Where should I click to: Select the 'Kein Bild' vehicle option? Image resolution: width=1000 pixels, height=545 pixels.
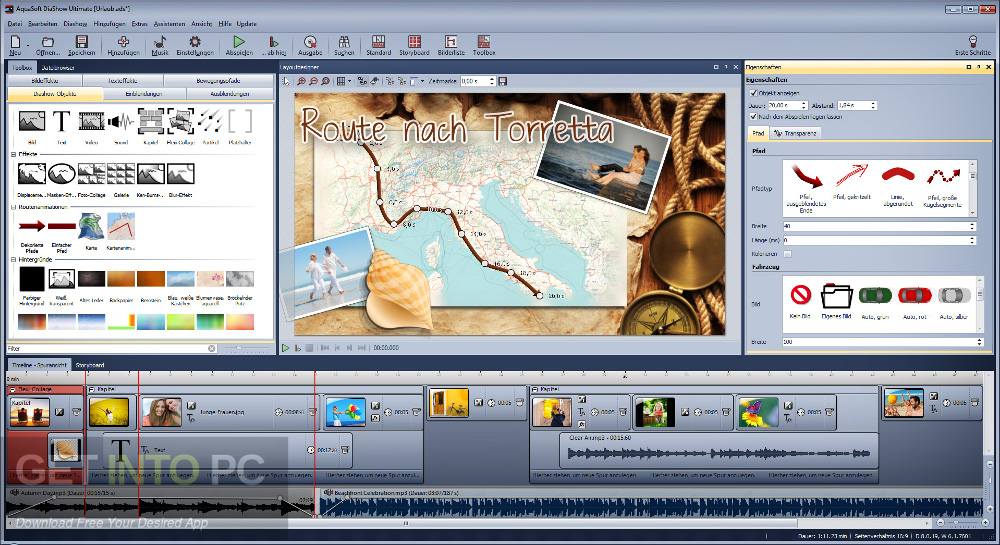[x=800, y=294]
